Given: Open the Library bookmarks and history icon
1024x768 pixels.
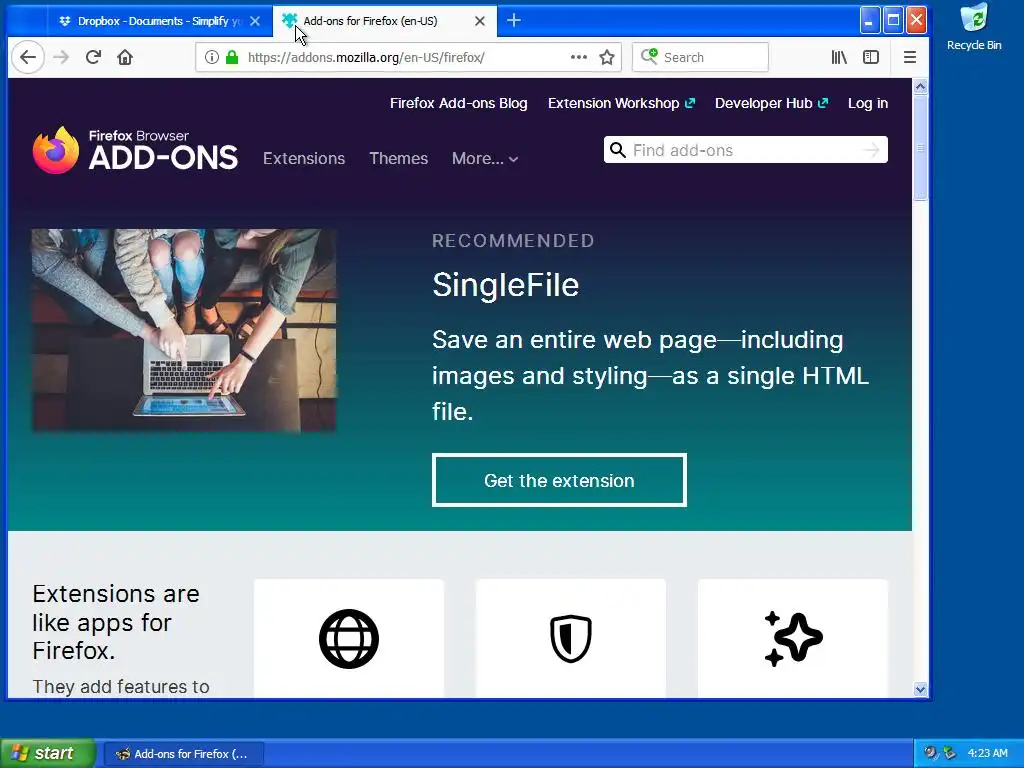Looking at the screenshot, I should [839, 57].
